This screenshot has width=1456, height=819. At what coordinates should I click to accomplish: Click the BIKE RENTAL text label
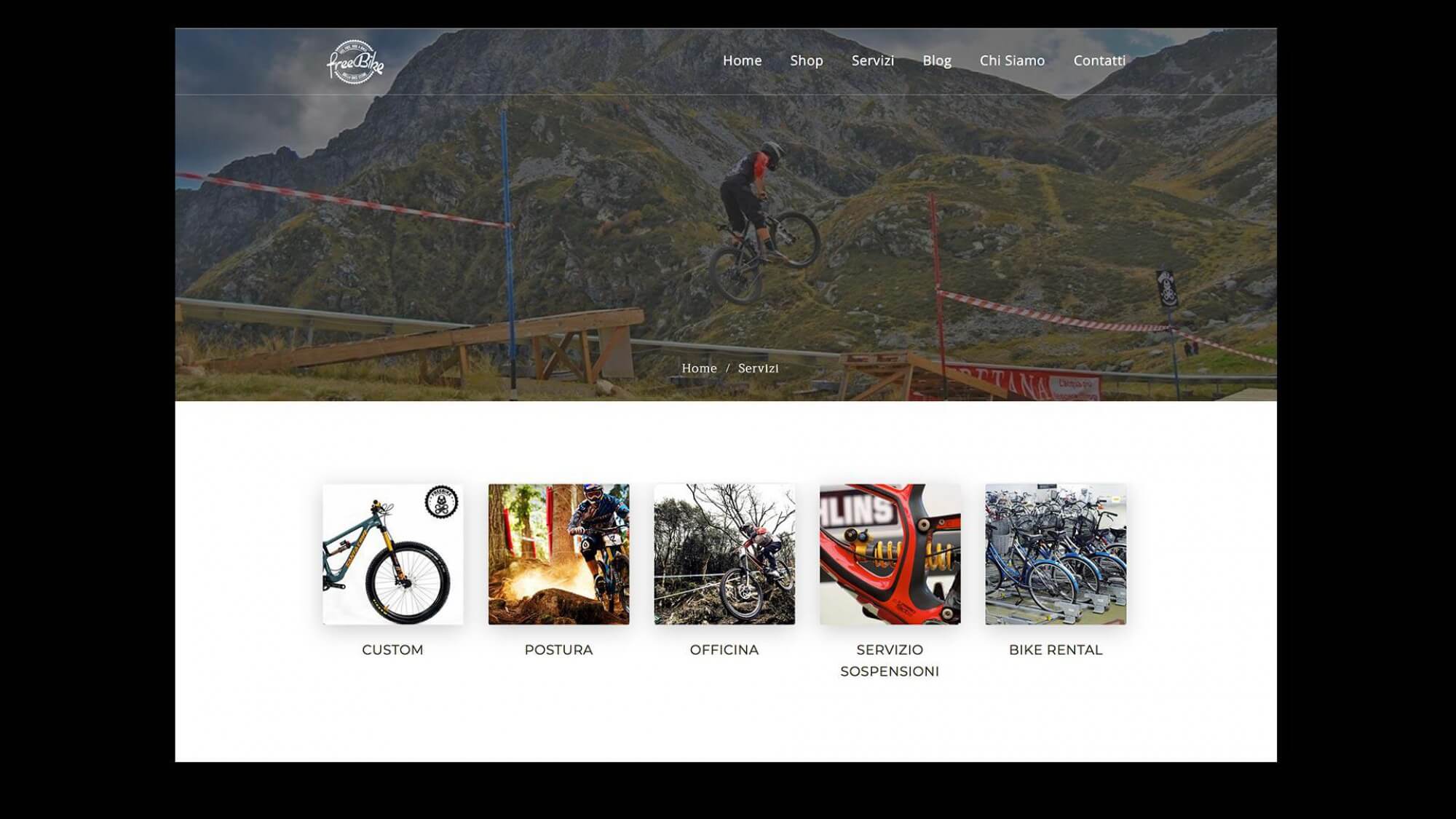coord(1056,650)
